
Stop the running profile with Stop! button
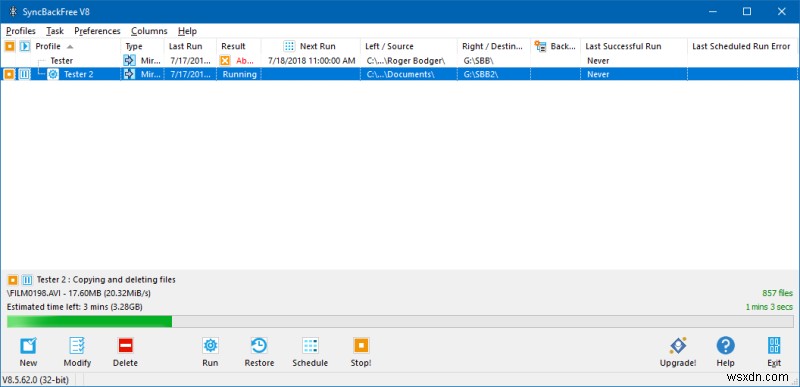coord(361,352)
